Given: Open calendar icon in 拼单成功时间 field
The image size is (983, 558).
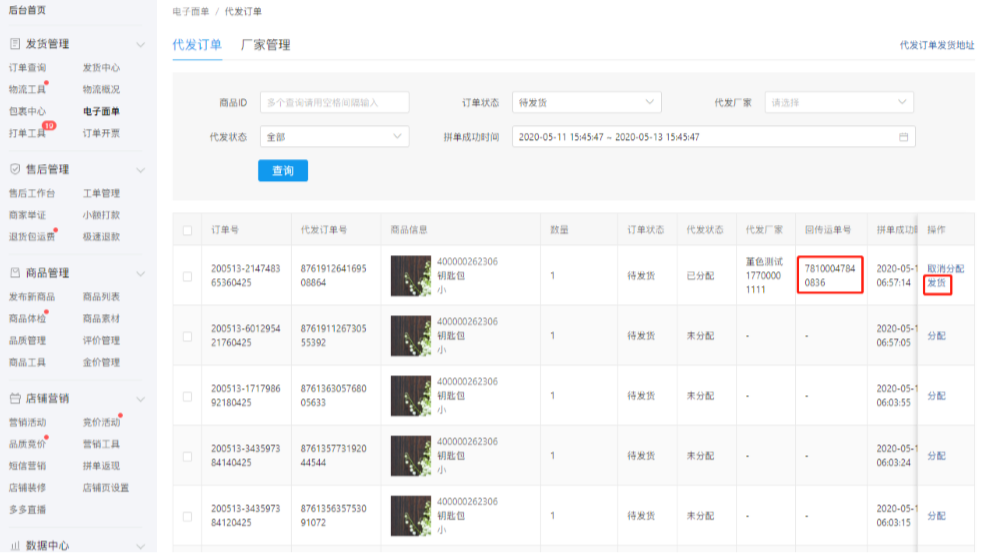Looking at the screenshot, I should click(x=903, y=137).
